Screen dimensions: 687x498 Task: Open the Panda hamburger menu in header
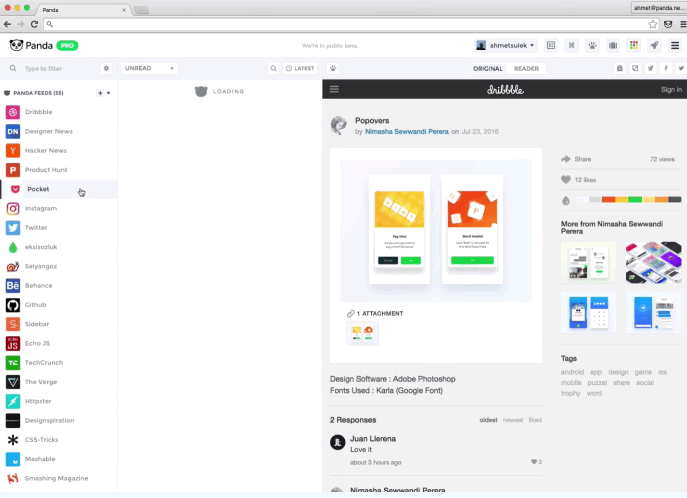675,45
